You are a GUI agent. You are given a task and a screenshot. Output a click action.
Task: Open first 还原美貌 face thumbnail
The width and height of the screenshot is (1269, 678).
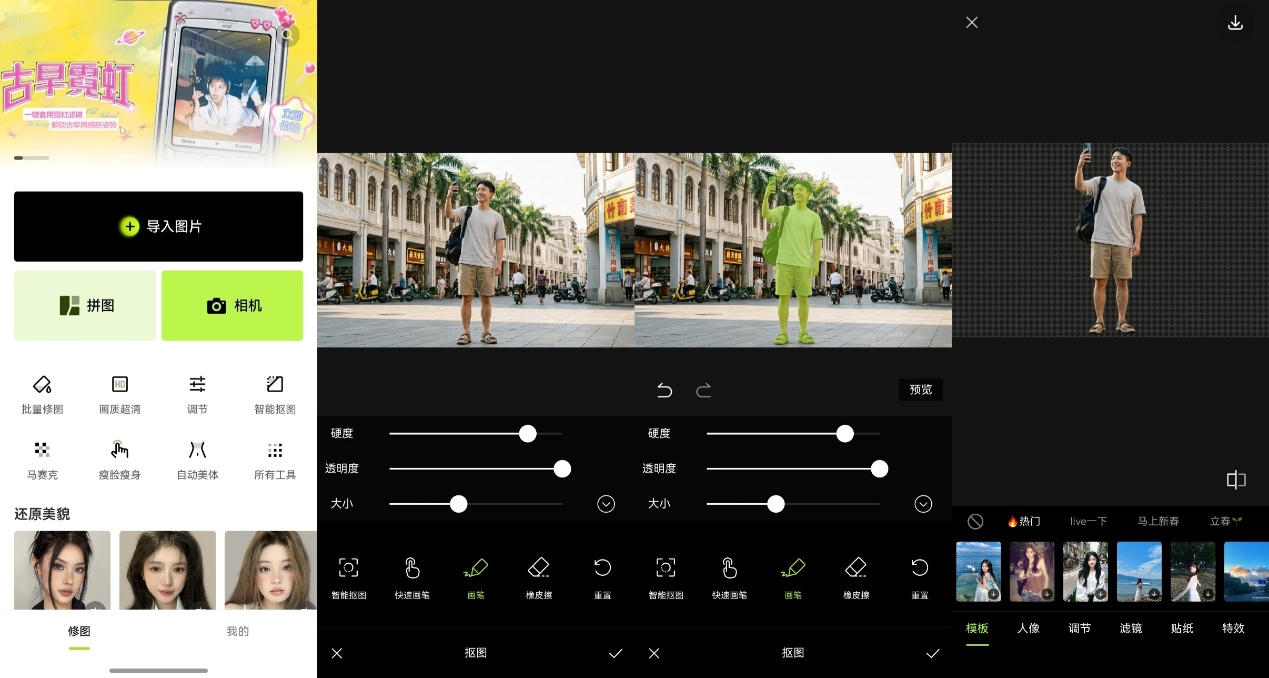(x=62, y=570)
